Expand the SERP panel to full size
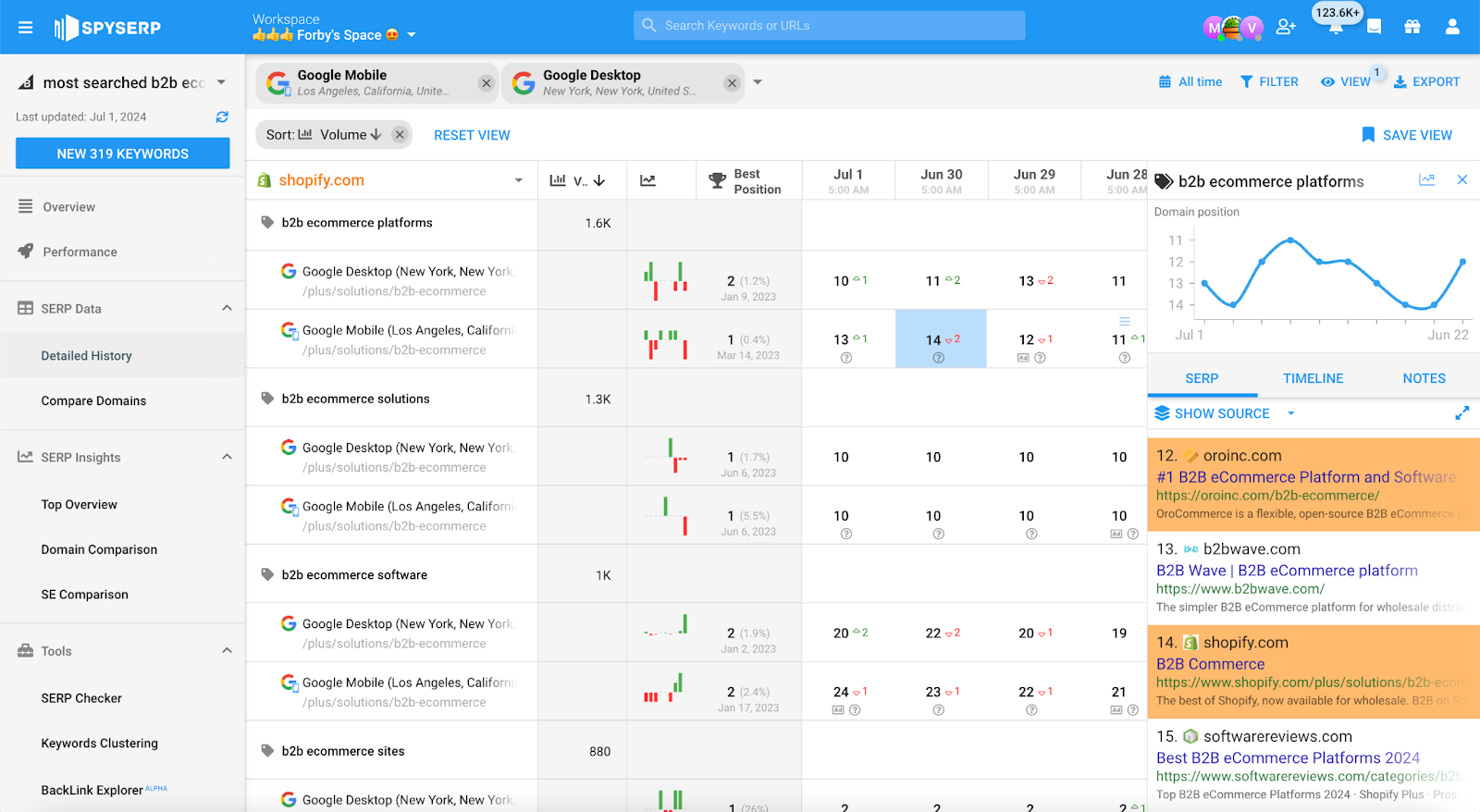The image size is (1480, 812). point(1461,413)
